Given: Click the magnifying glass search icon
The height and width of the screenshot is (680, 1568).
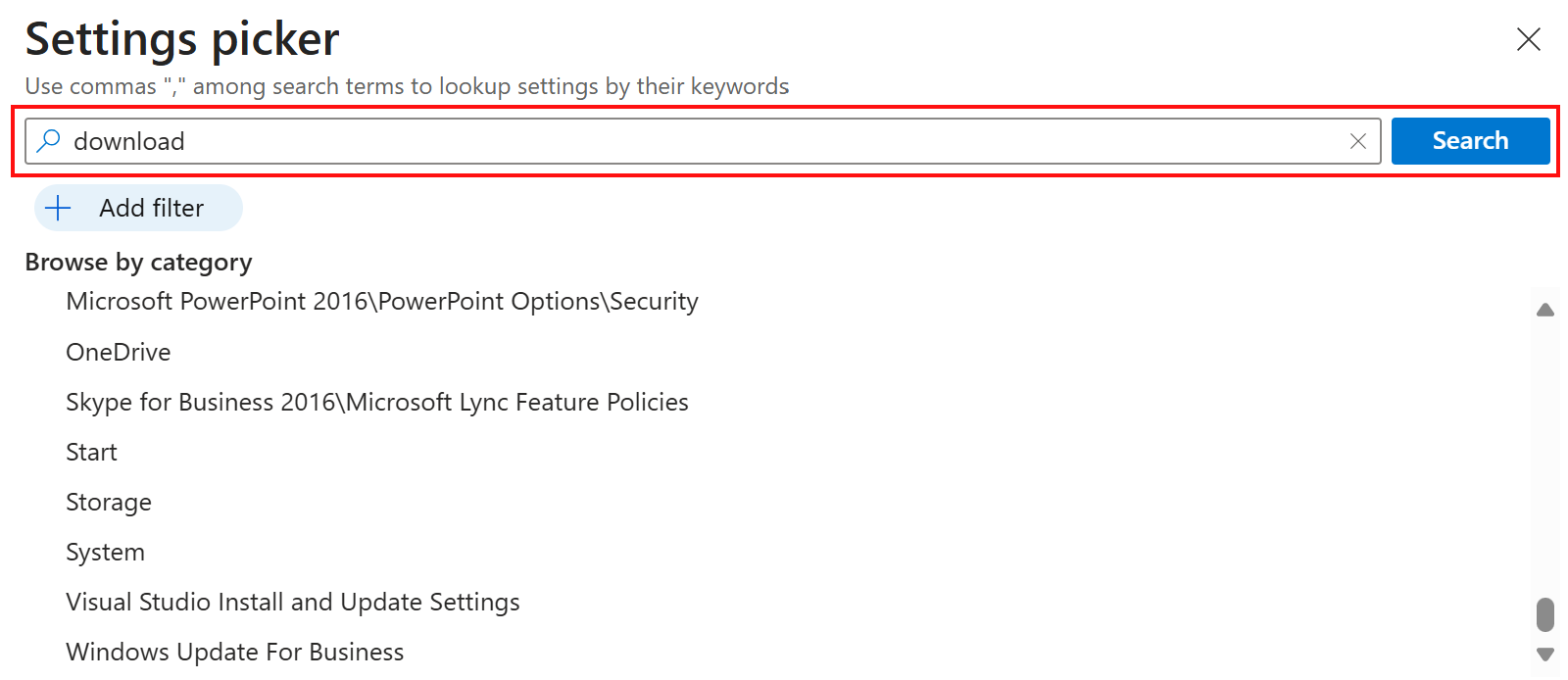Looking at the screenshot, I should [48, 141].
